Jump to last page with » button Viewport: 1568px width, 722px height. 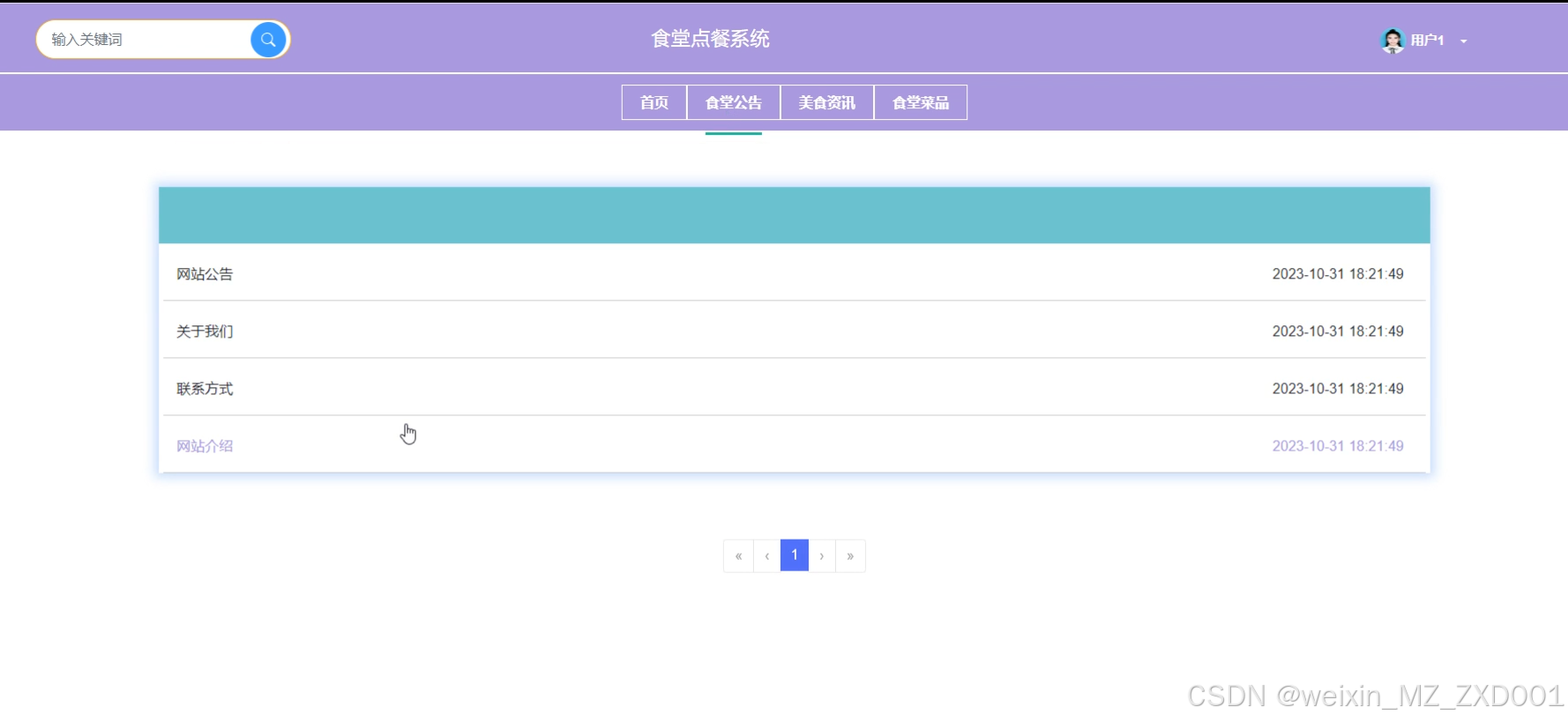pyautogui.click(x=850, y=555)
